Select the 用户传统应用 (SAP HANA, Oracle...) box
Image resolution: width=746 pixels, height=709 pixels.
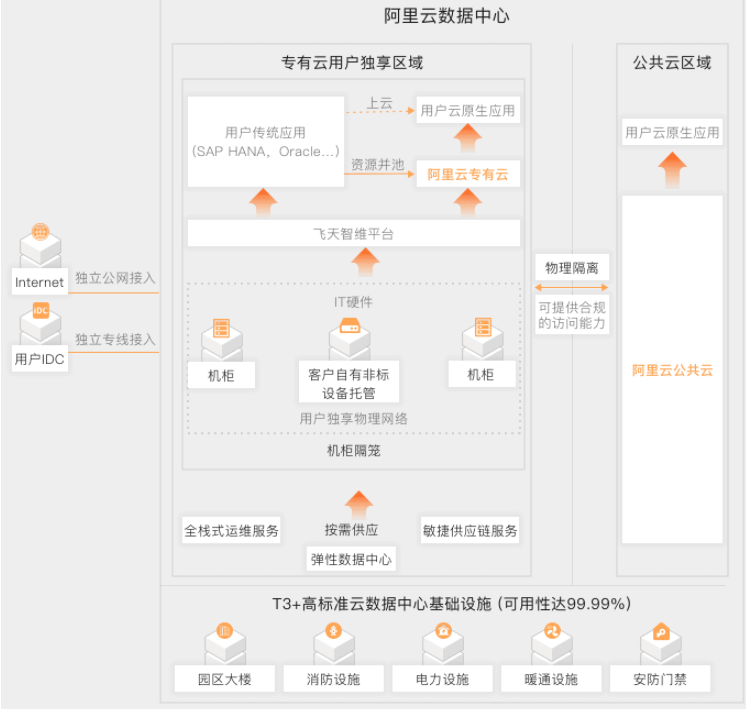265,142
